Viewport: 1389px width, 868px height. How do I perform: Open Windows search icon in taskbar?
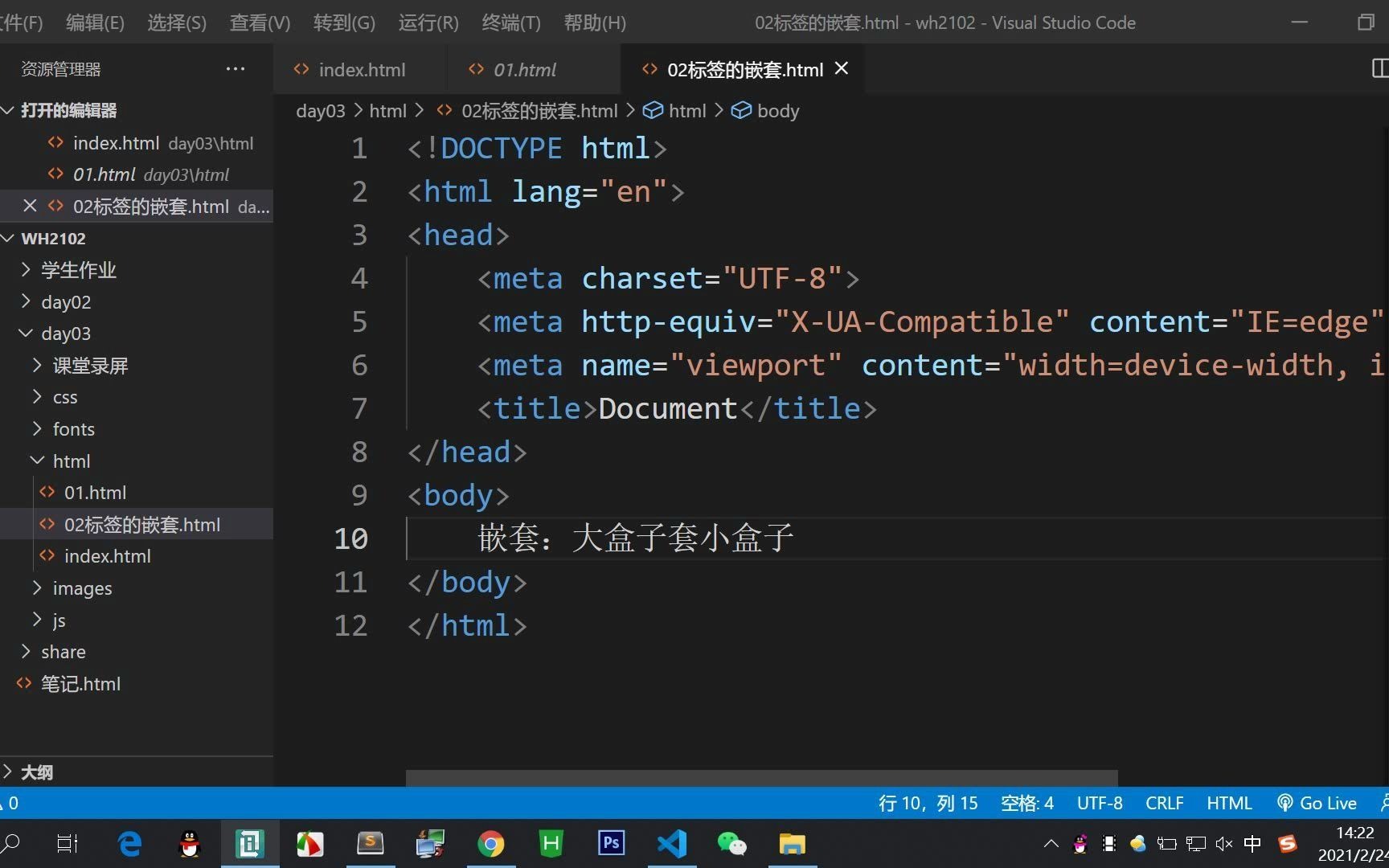pyautogui.click(x=11, y=844)
